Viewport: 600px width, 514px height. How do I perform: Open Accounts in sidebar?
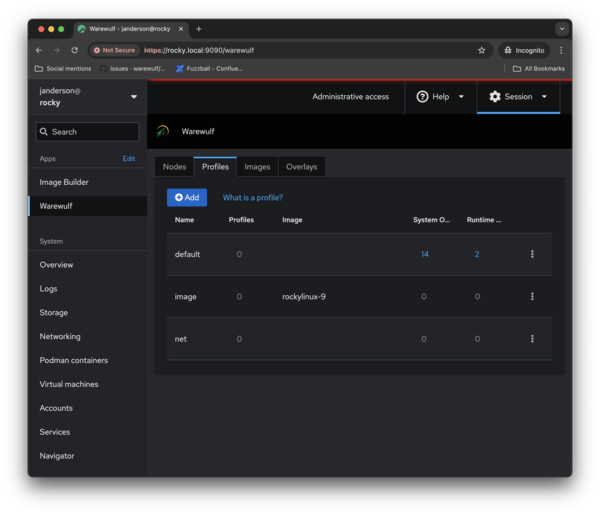[x=88, y=408]
